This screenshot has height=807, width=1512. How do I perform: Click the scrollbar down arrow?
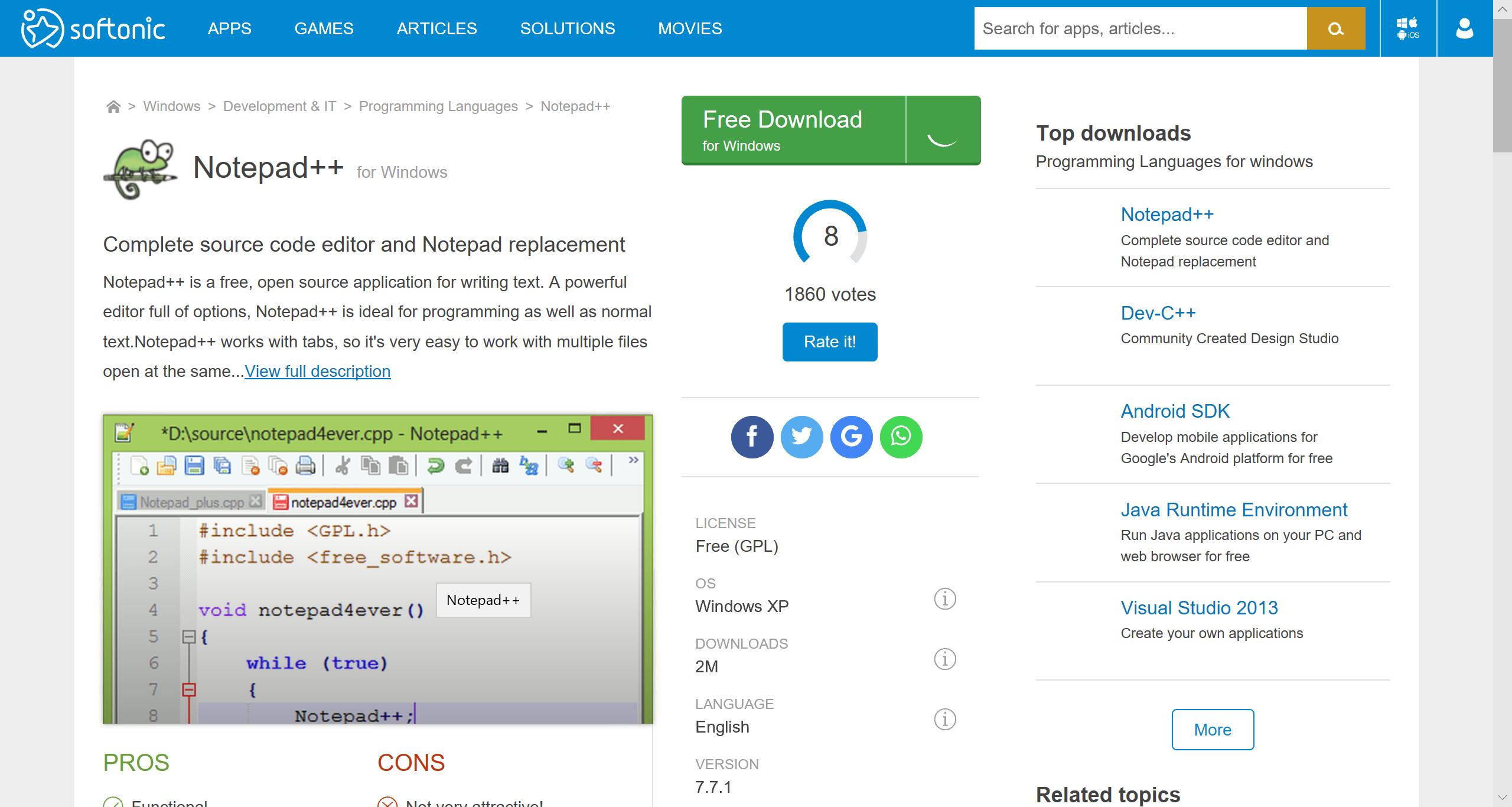point(1503,798)
